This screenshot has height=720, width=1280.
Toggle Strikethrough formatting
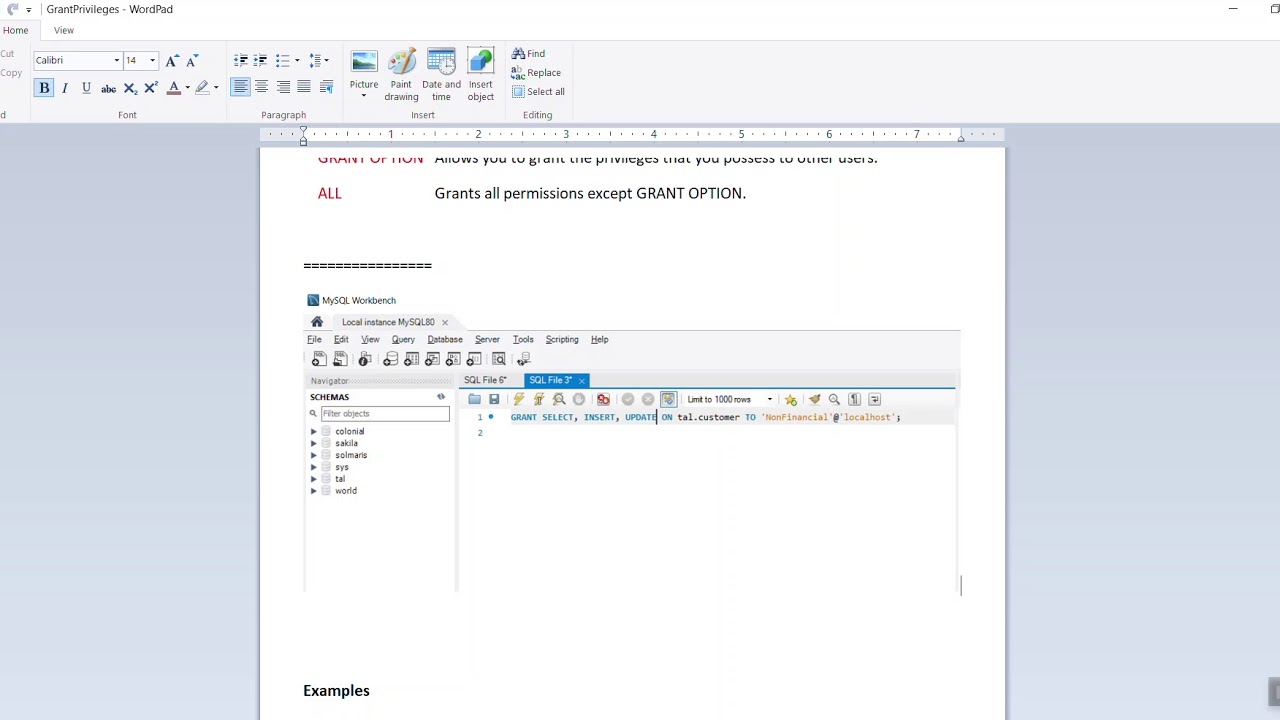(x=108, y=88)
